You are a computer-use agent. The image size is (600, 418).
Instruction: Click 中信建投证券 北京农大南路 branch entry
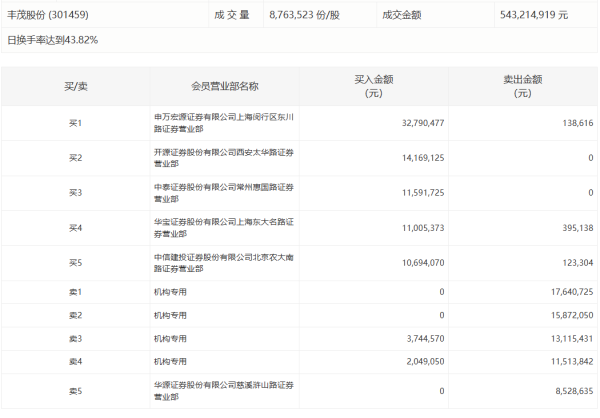[x=220, y=262]
